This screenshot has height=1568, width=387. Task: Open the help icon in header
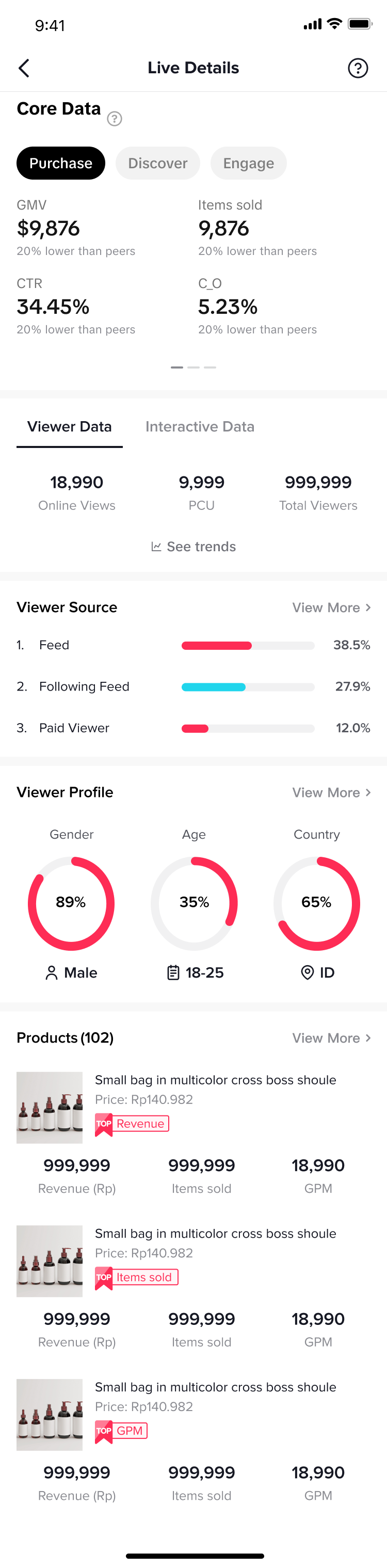[x=358, y=68]
